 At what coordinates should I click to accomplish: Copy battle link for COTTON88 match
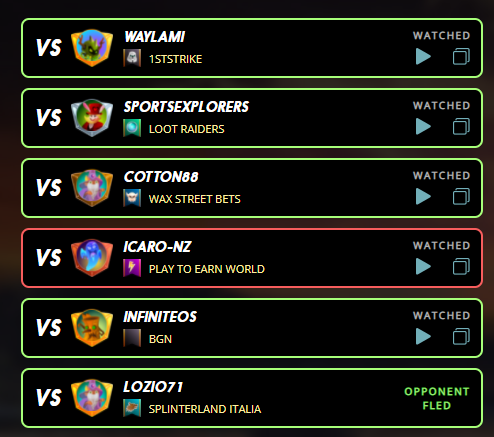[x=461, y=196]
